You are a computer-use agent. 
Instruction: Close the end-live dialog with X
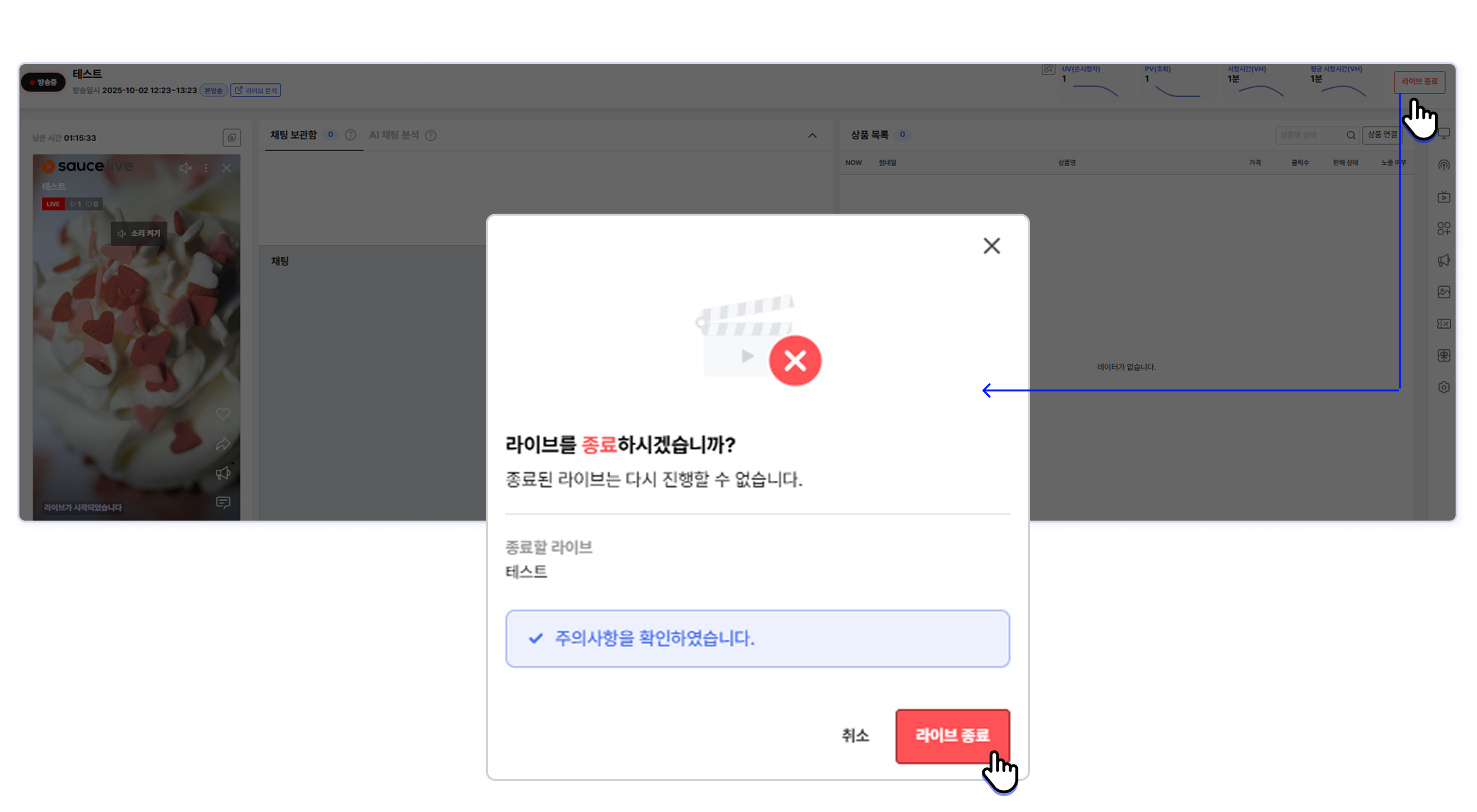point(991,246)
